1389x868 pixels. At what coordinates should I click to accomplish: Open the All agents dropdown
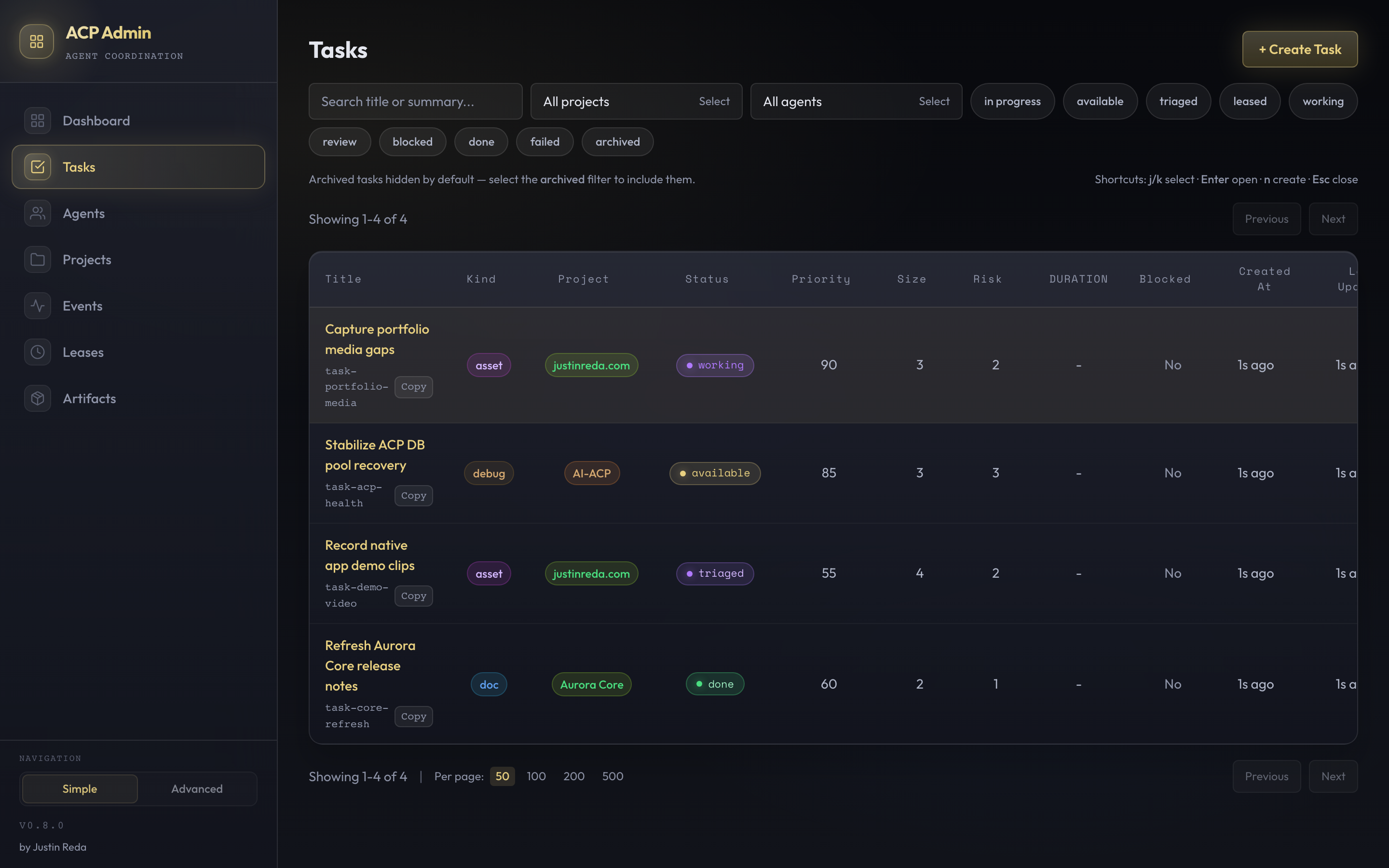click(x=856, y=101)
